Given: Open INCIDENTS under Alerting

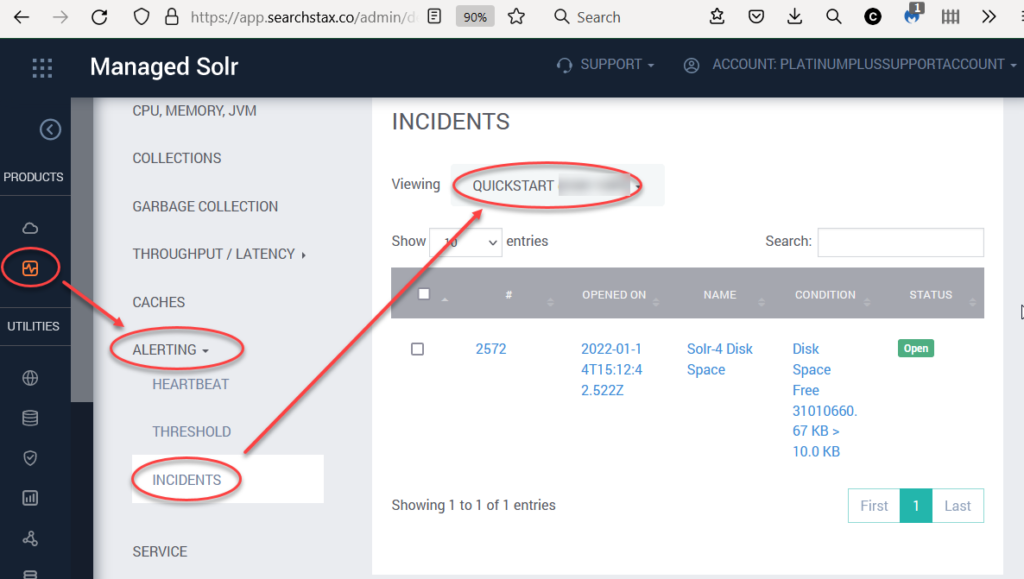Looking at the screenshot, I should pyautogui.click(x=187, y=480).
